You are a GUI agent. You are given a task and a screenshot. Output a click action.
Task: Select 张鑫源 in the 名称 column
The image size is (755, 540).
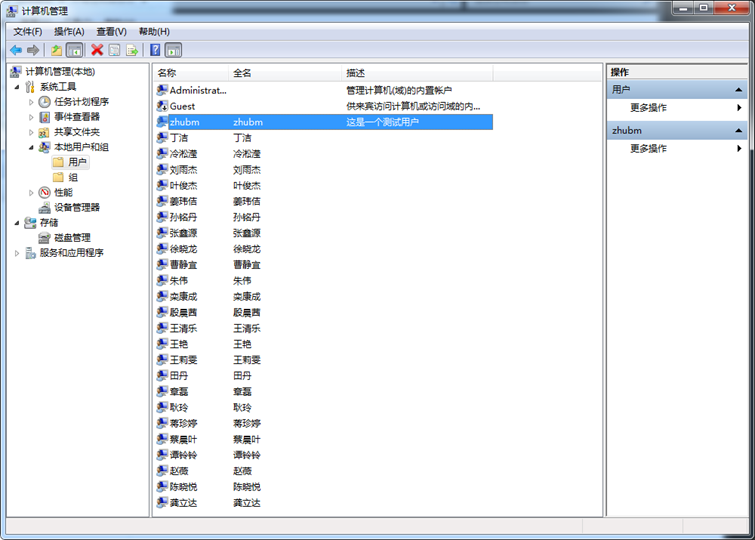click(x=183, y=233)
